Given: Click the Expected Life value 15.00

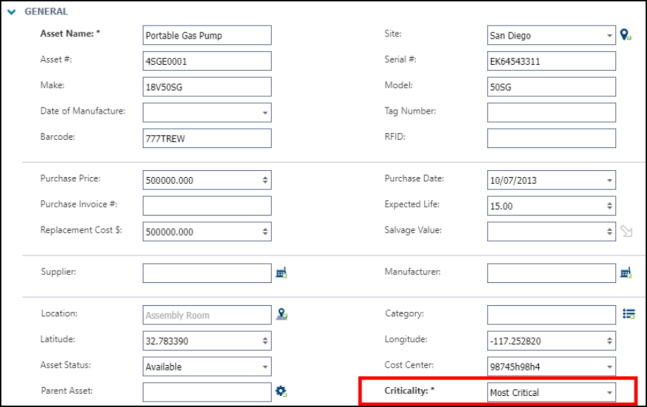Looking at the screenshot, I should pyautogui.click(x=501, y=206).
